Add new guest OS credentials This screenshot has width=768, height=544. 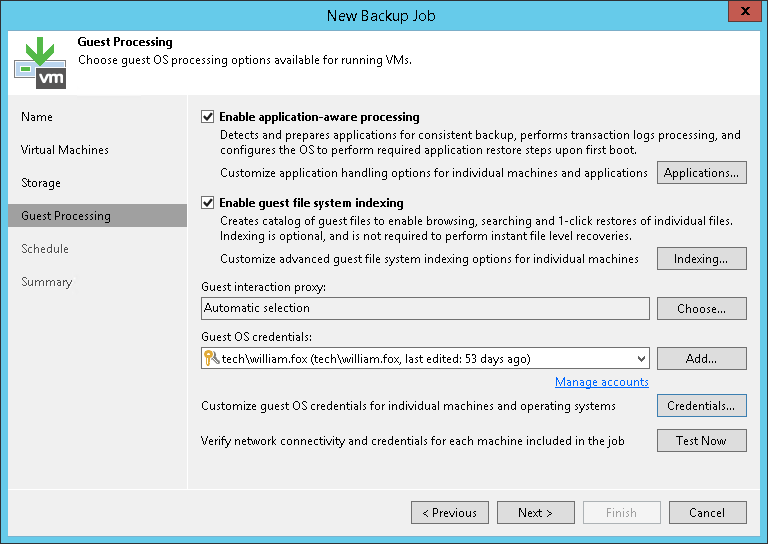click(x=701, y=358)
